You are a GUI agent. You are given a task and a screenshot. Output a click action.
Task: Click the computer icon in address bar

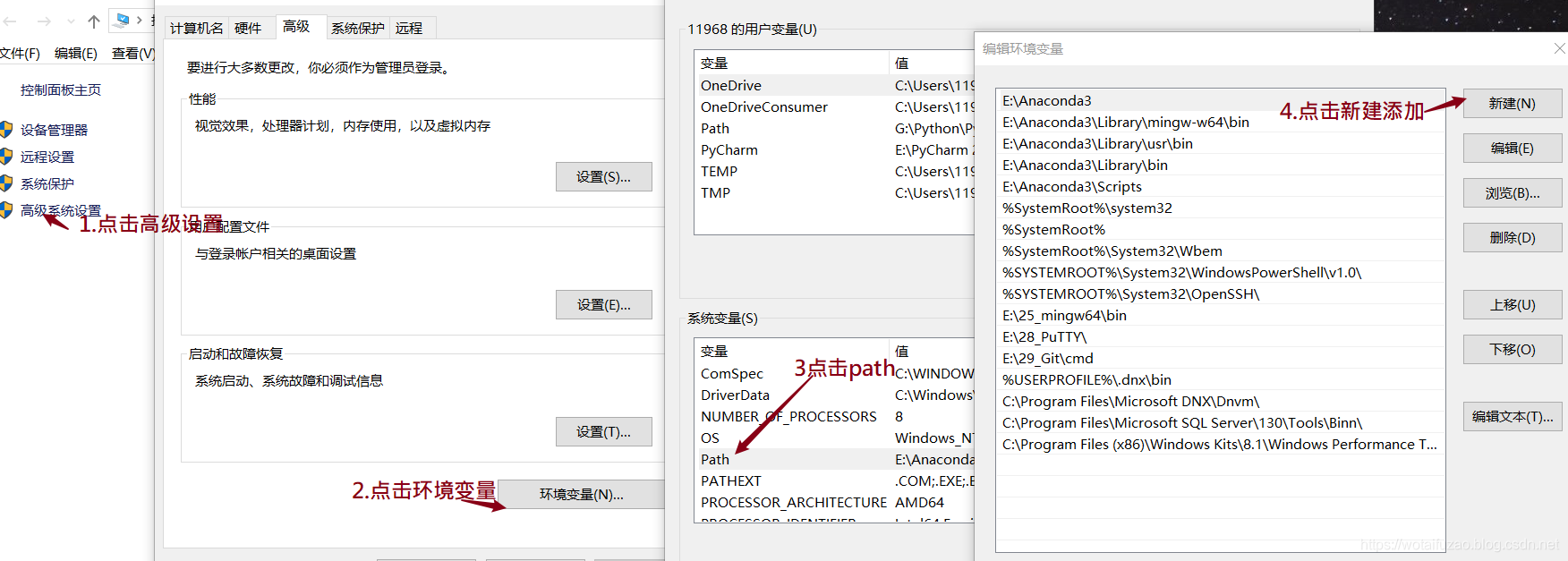123,20
